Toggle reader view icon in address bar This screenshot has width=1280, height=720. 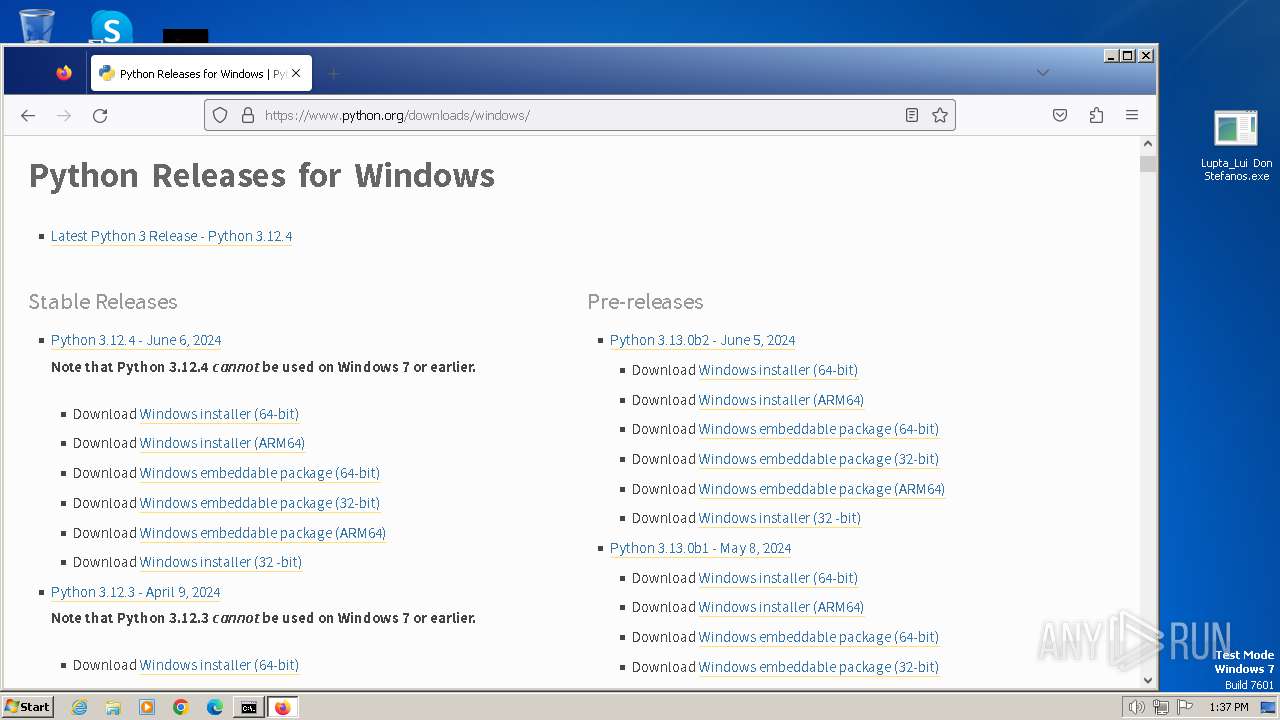click(912, 115)
